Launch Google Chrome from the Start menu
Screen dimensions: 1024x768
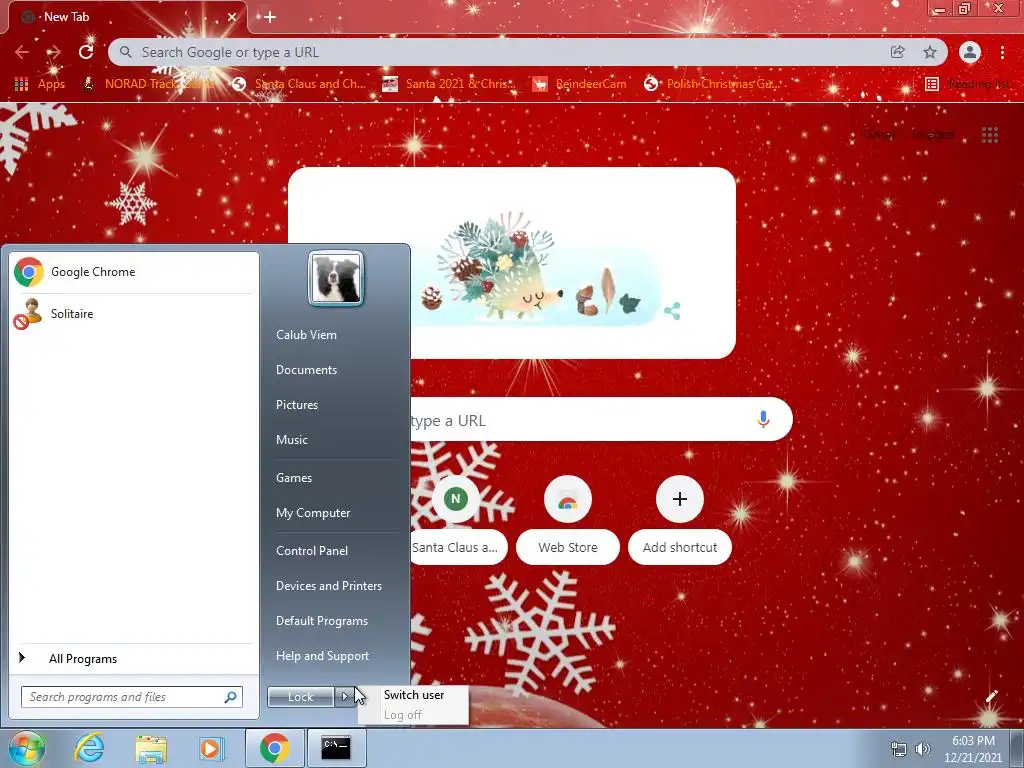click(x=133, y=272)
